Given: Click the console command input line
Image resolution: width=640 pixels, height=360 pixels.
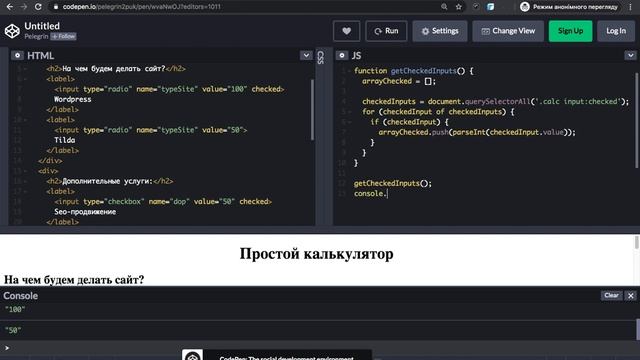Looking at the screenshot, I should click(320, 348).
